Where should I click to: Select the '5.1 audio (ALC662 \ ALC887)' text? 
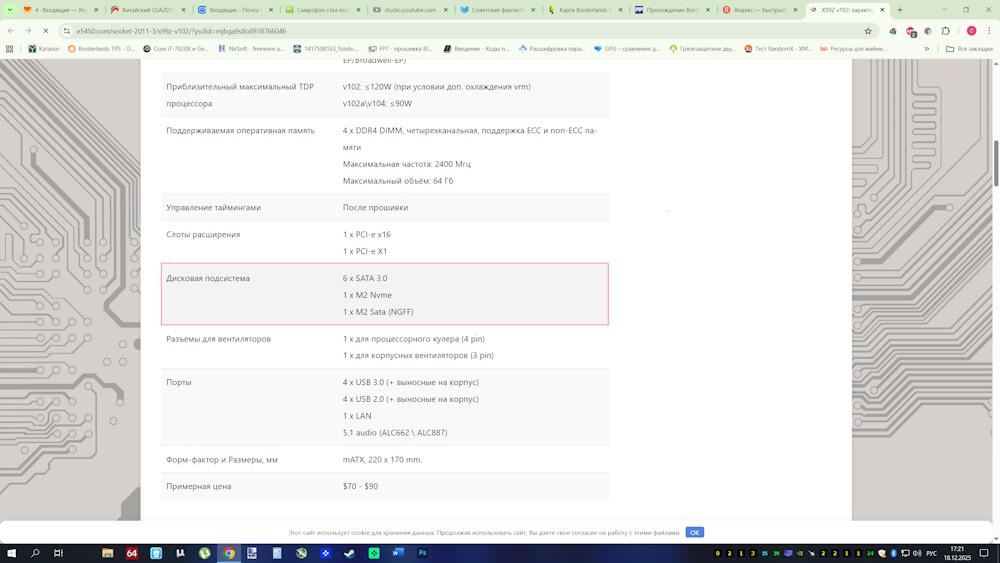(x=395, y=432)
